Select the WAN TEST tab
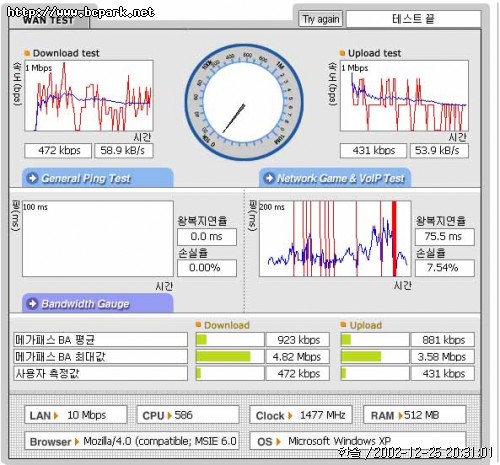This screenshot has height=465, width=500. pyautogui.click(x=49, y=20)
